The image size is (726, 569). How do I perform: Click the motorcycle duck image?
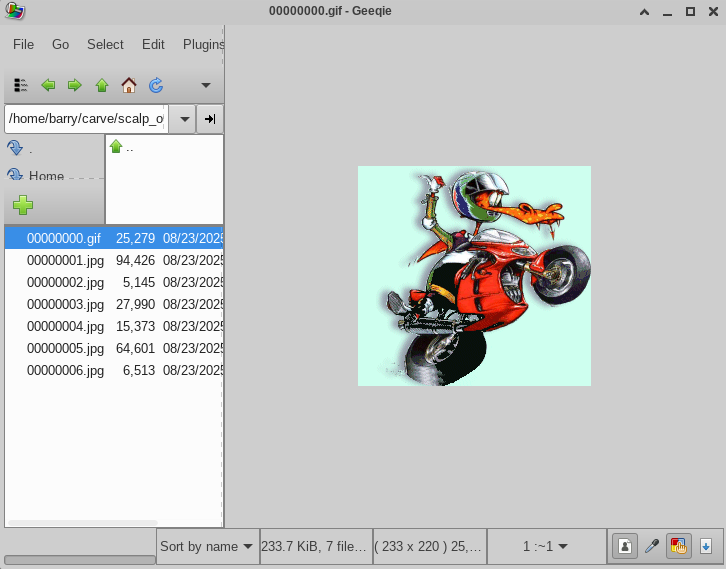(474, 275)
